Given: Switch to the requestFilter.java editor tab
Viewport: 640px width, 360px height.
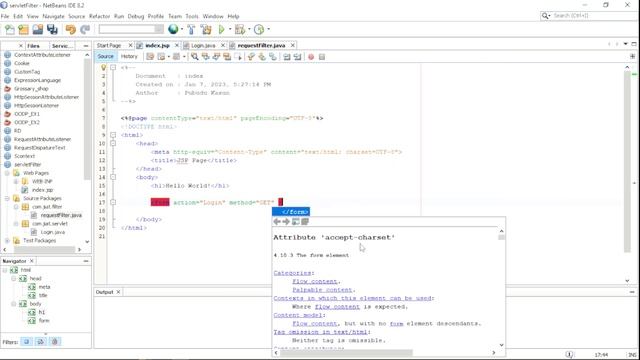Looking at the screenshot, I should coord(261,45).
